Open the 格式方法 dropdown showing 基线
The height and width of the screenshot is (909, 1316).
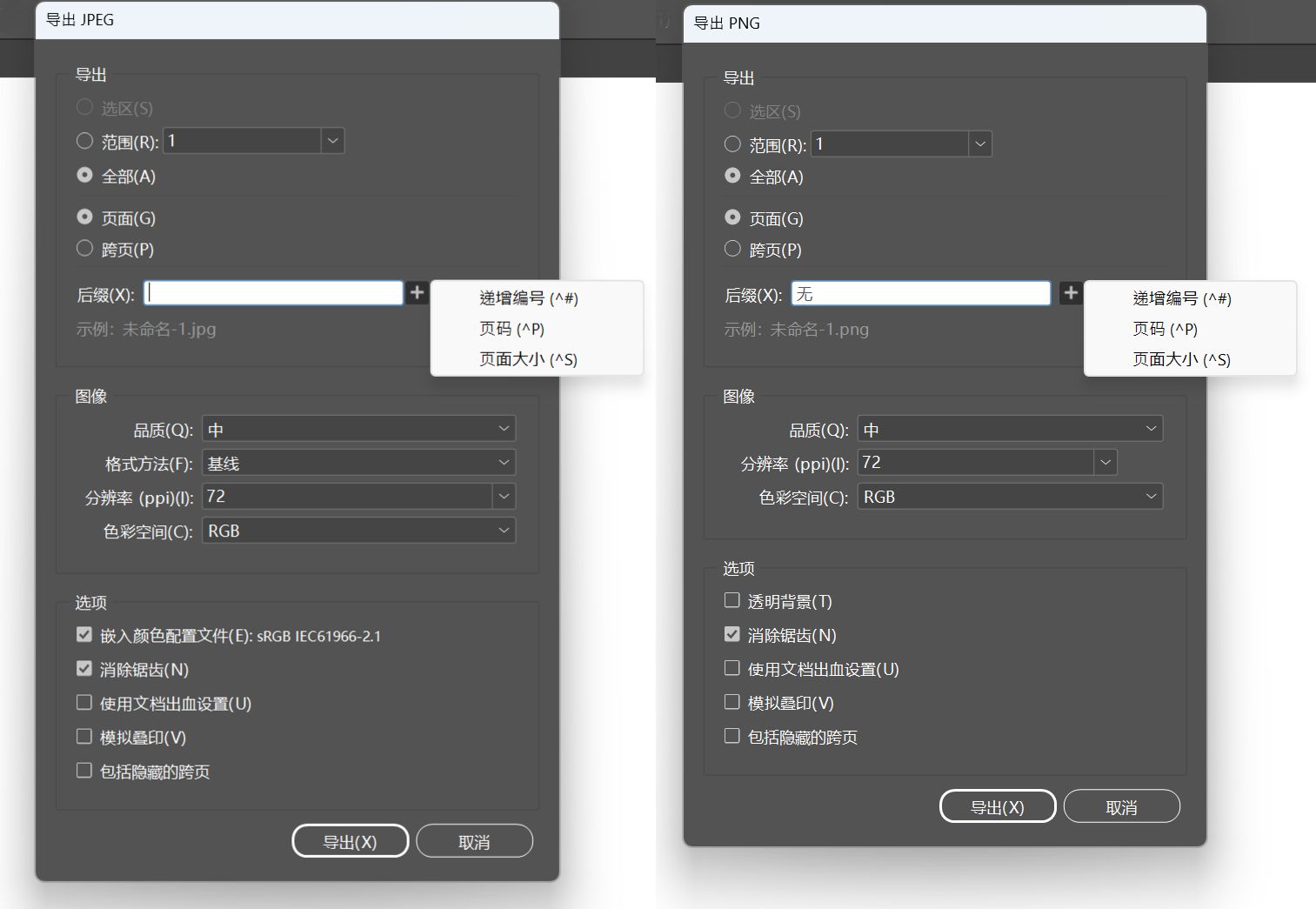[x=504, y=462]
